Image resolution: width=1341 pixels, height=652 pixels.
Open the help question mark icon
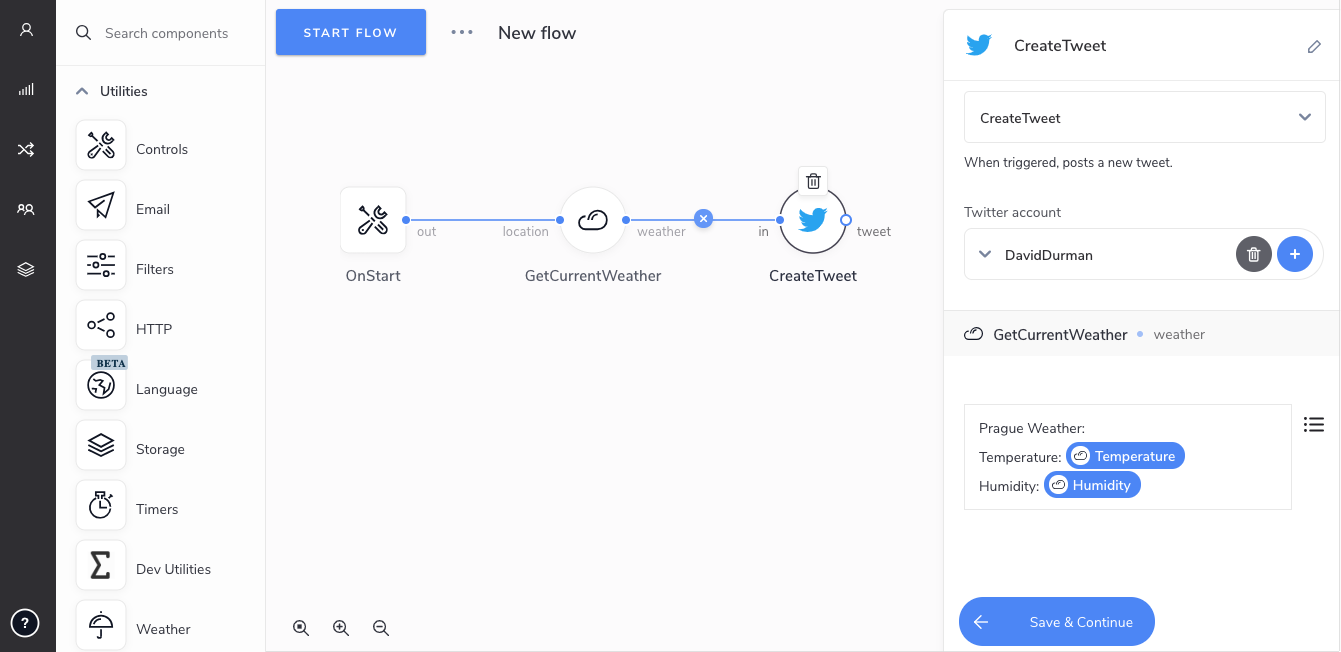(26, 623)
